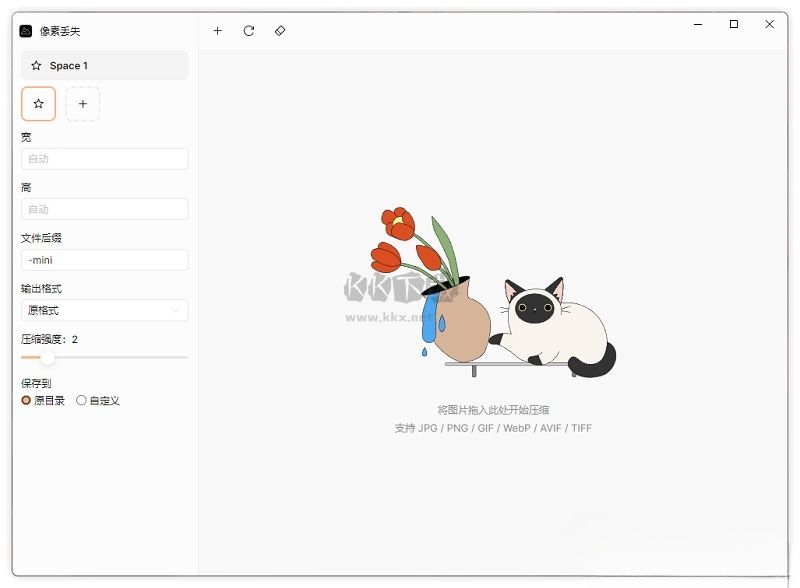Viewport: 800px width, 588px height.
Task: Click the 文件后缀 field containing -mini
Action: pyautogui.click(x=105, y=260)
